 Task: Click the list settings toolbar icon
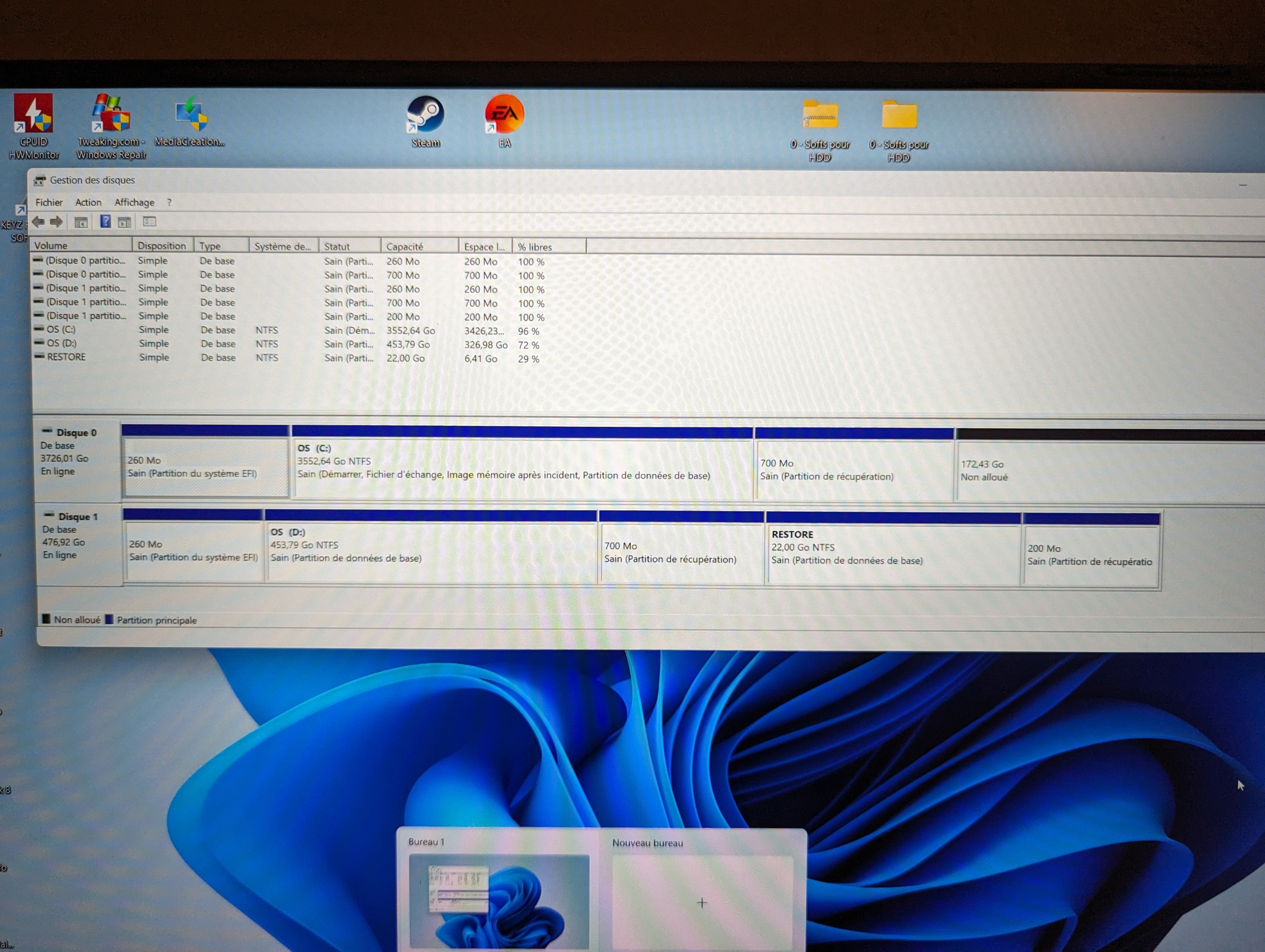[x=150, y=222]
